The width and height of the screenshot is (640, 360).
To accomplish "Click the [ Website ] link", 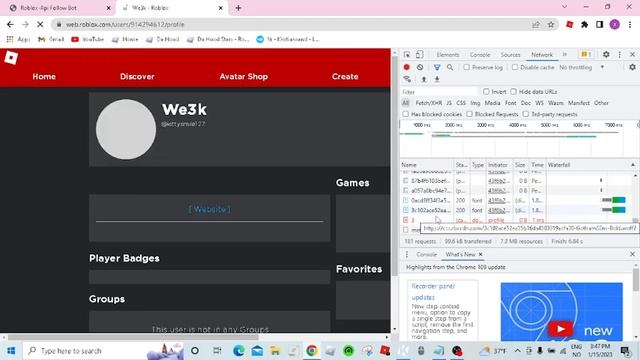I will click(x=209, y=209).
